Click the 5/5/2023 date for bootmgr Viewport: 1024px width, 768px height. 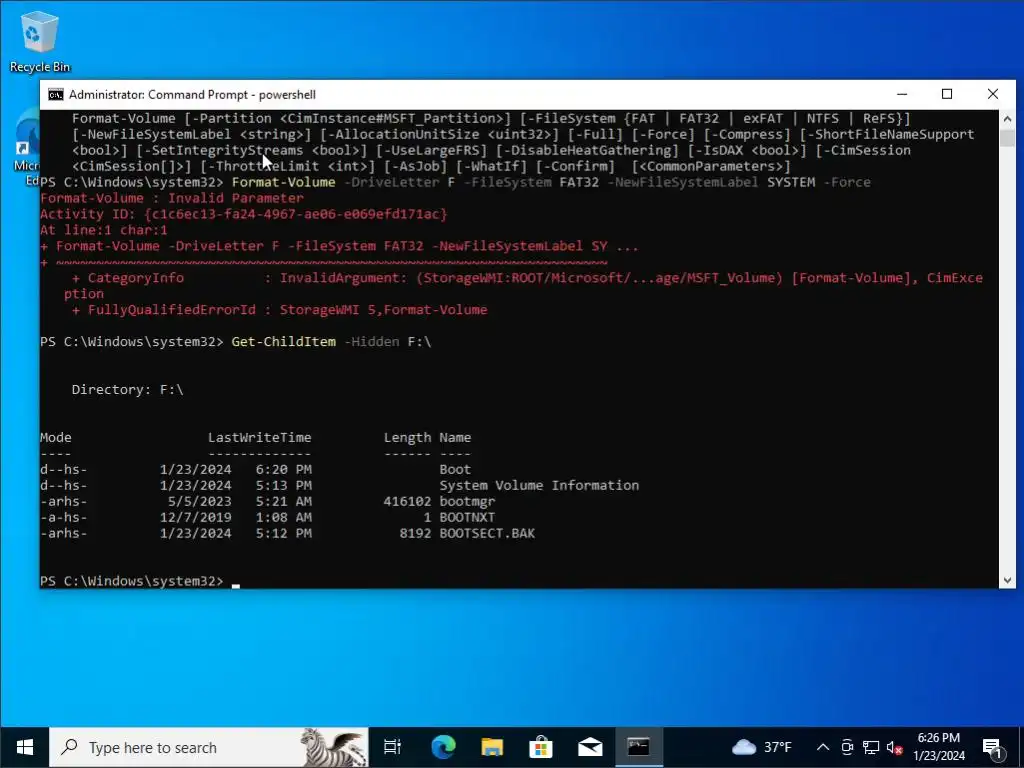coord(200,501)
